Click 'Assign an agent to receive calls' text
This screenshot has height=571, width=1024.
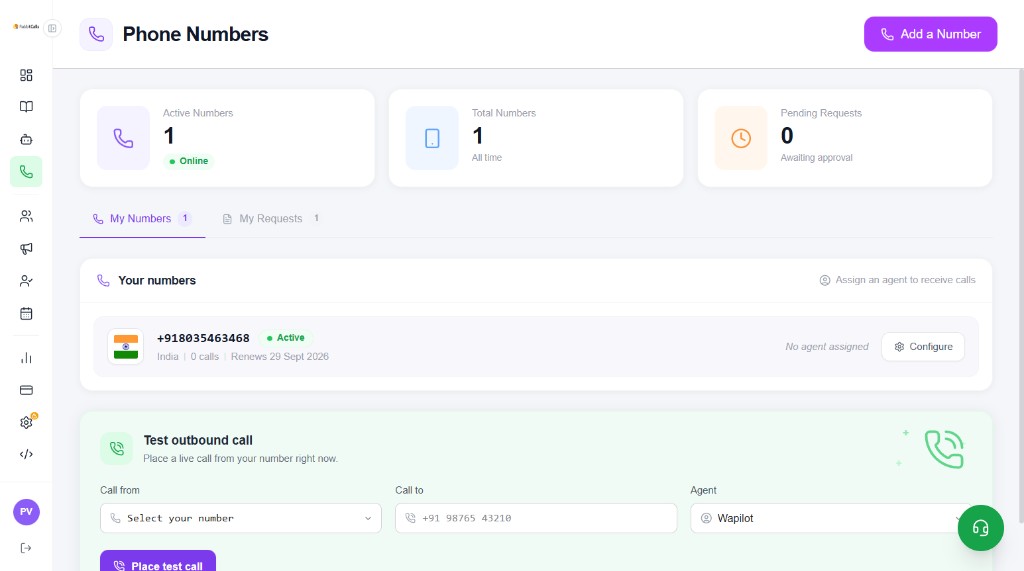pos(905,280)
